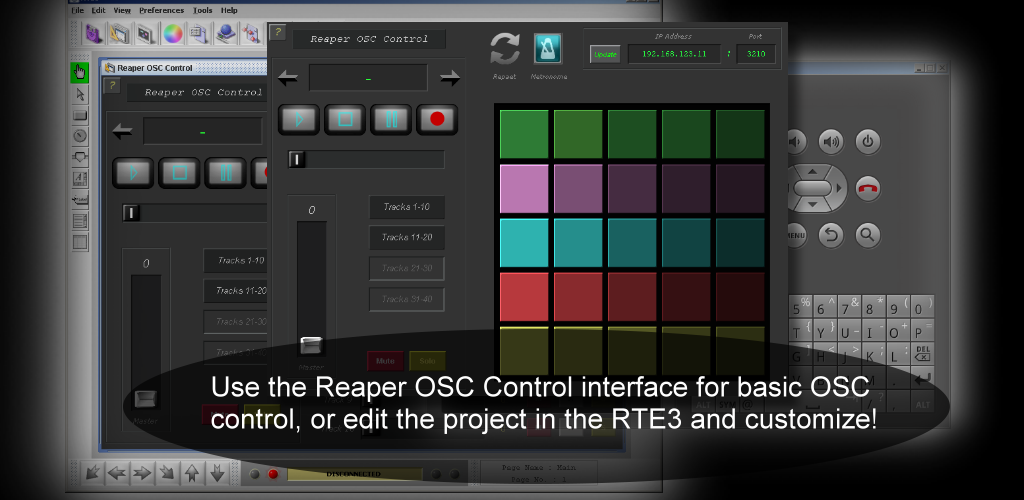Tap the emulator power button
The height and width of the screenshot is (500, 1024).
coord(868,142)
